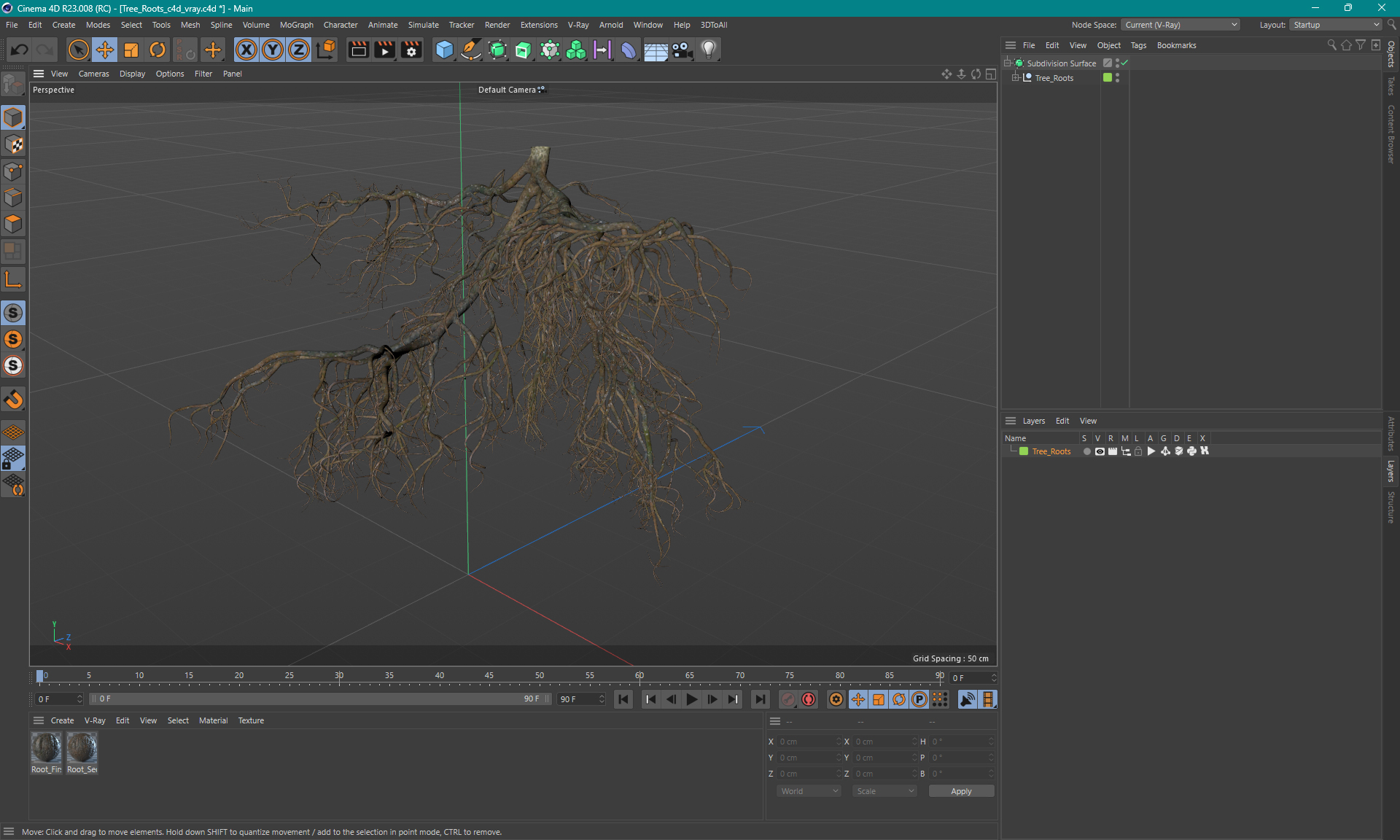Open the World coordinate dropdown
The width and height of the screenshot is (1400, 840).
tap(809, 791)
